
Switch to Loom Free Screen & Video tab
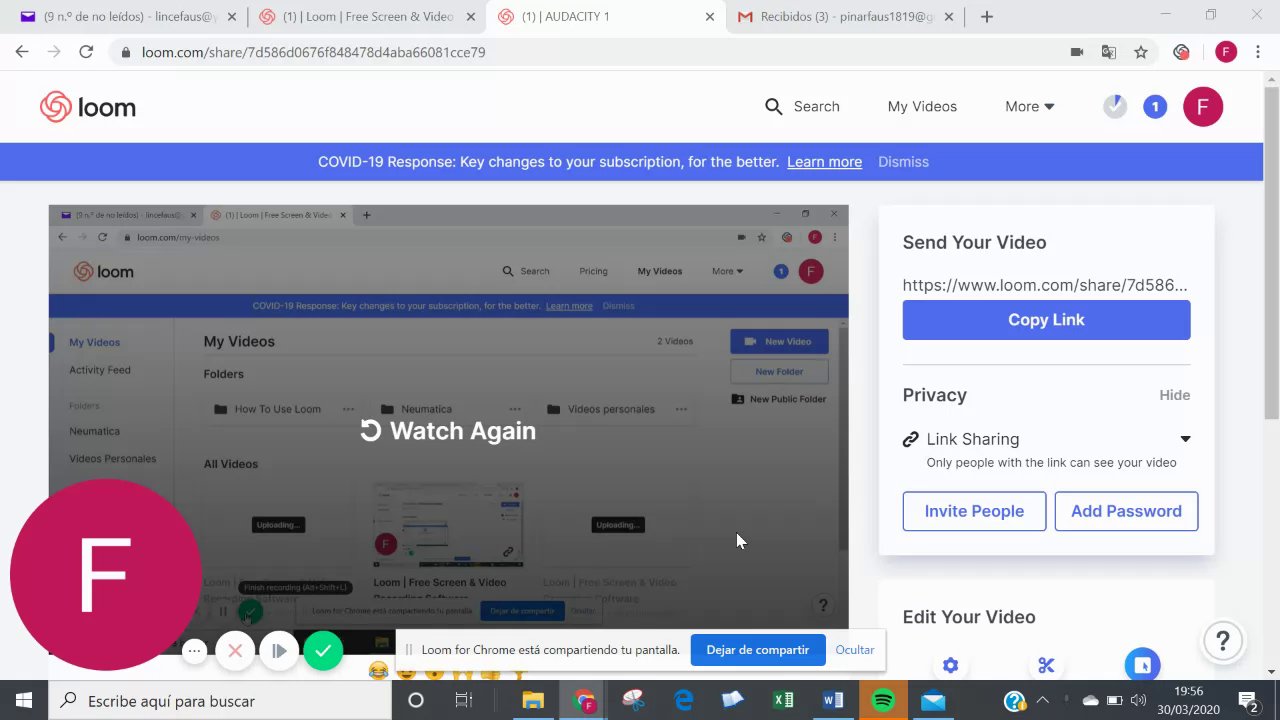point(366,17)
